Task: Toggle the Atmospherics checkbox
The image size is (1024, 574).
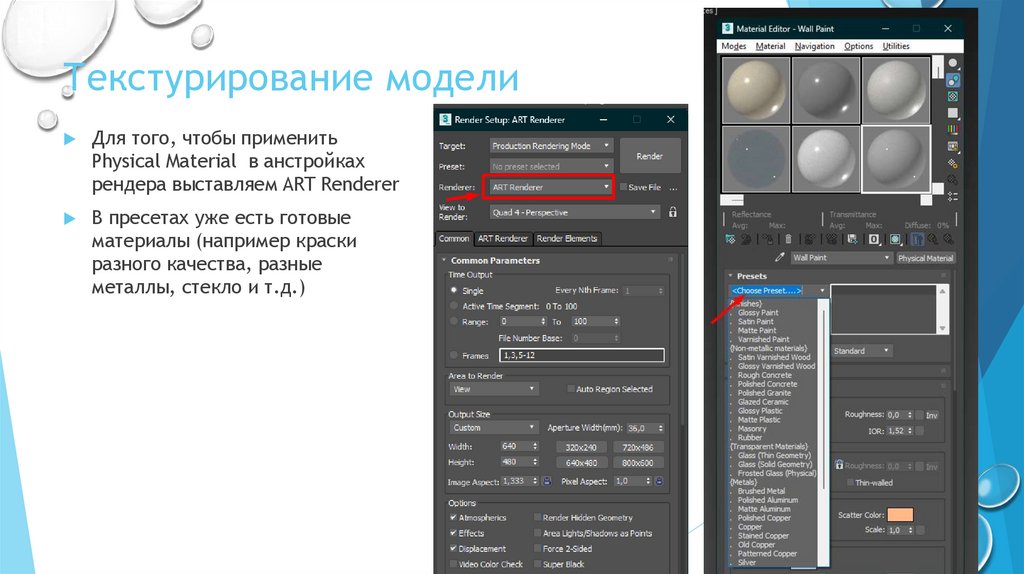Action: pos(453,517)
